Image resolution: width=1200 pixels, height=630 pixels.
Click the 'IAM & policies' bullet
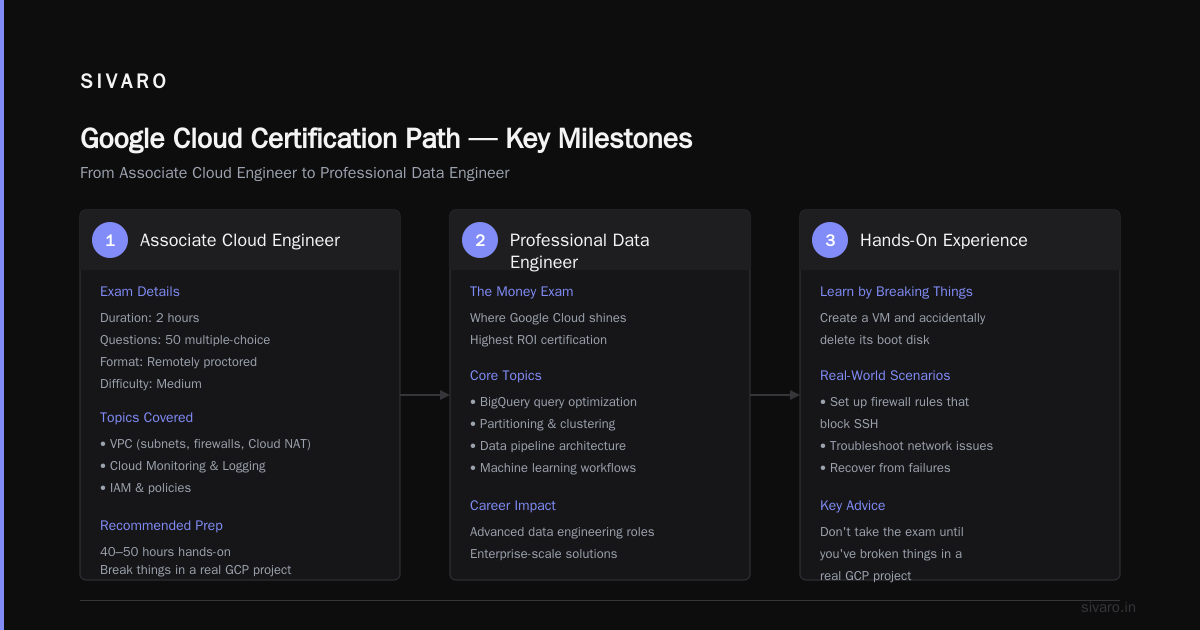pyautogui.click(x=145, y=488)
